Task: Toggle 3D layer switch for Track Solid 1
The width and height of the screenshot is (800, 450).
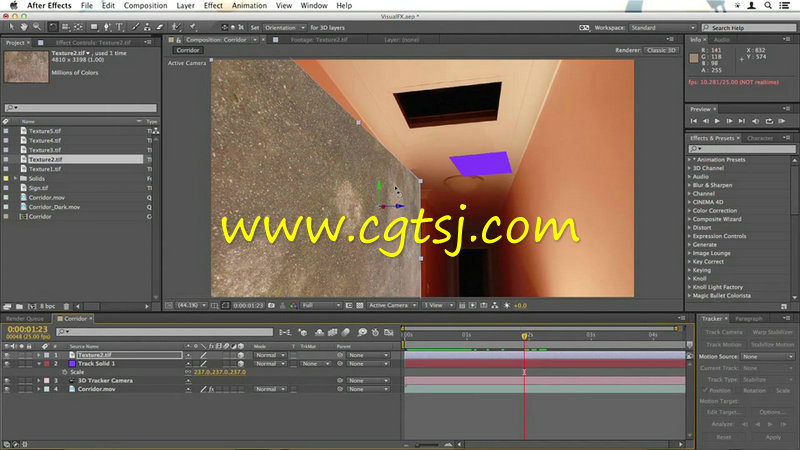Action: click(x=241, y=364)
